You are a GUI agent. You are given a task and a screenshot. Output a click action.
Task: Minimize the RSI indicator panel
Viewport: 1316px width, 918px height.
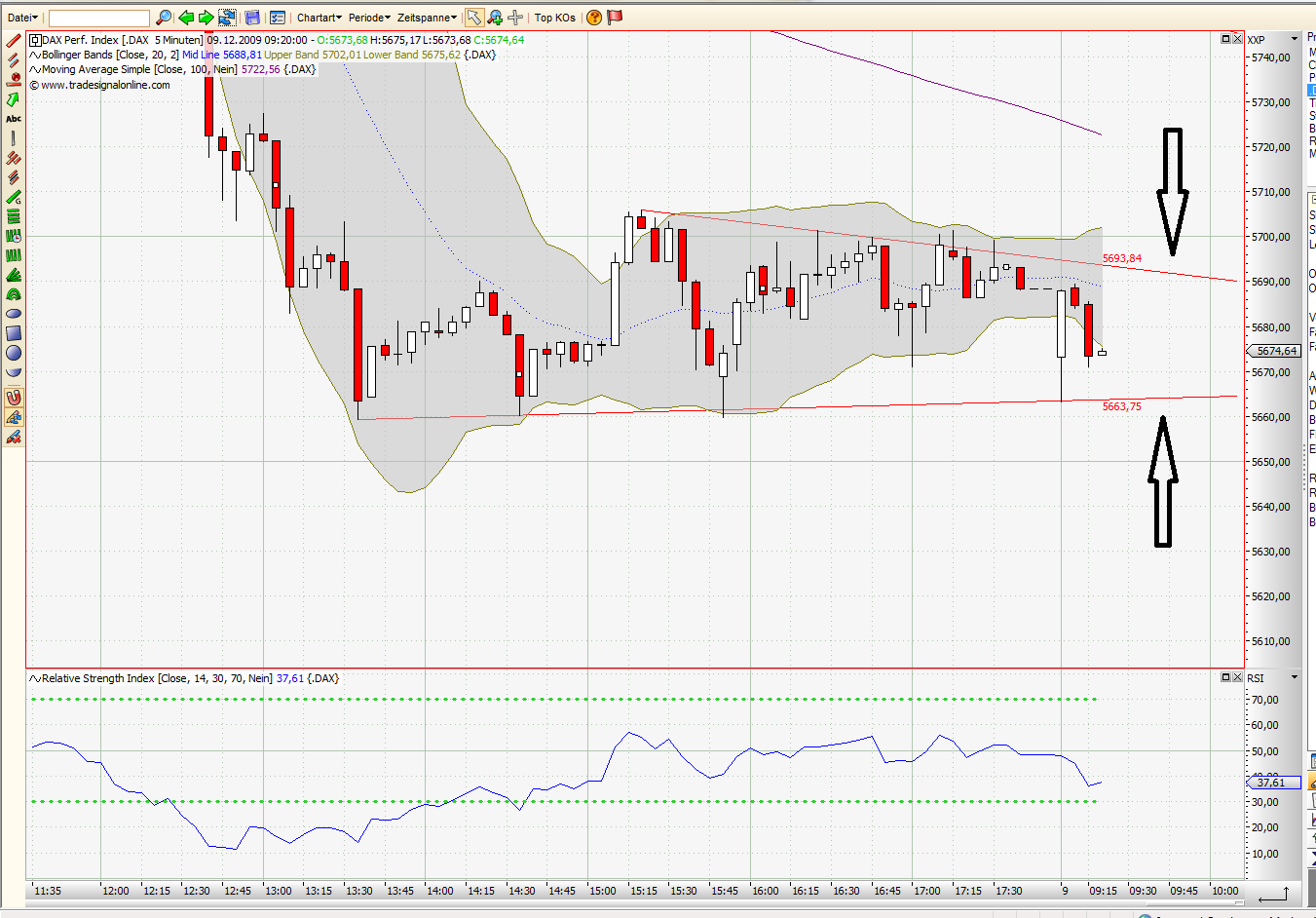1225,676
